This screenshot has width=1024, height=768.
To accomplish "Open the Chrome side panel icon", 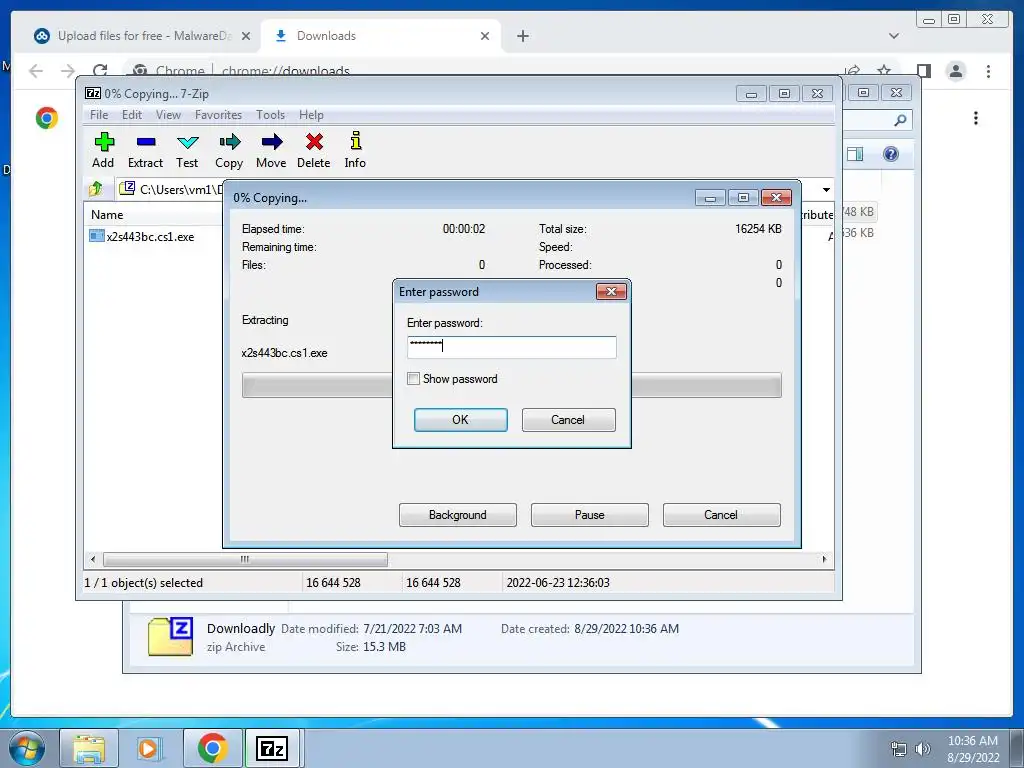I will point(923,71).
